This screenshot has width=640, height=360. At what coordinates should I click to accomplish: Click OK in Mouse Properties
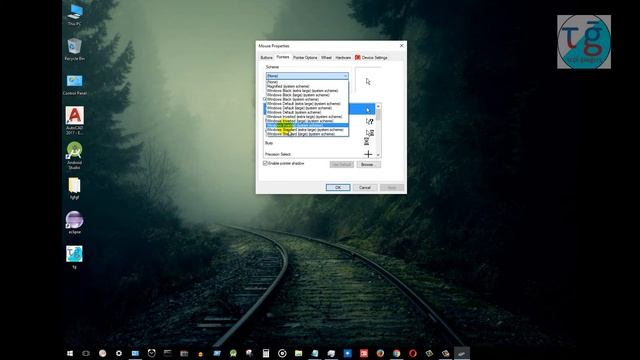click(x=338, y=187)
